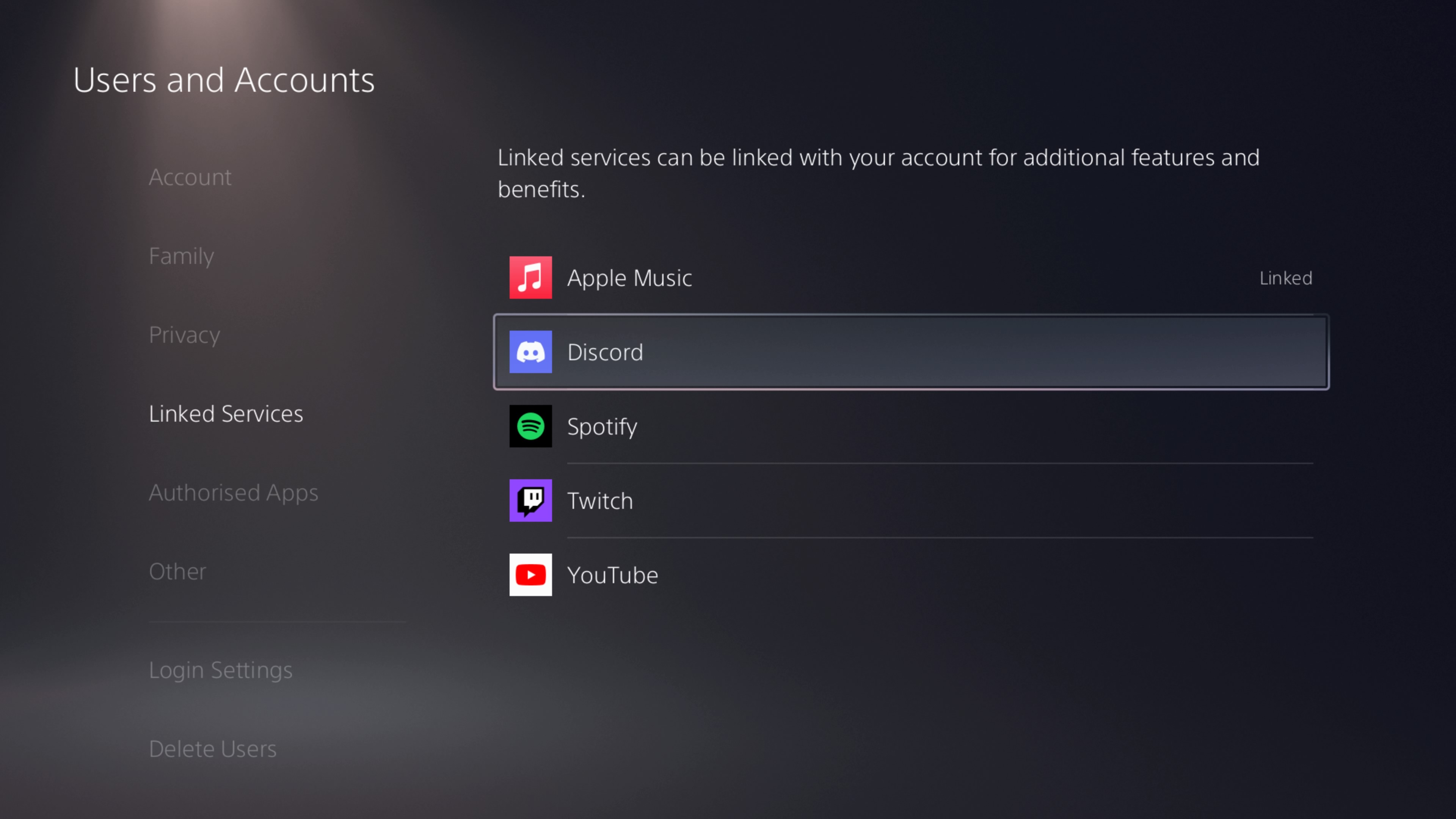The width and height of the screenshot is (1456, 819).
Task: Open the Authorised Apps section
Action: pyautogui.click(x=233, y=491)
